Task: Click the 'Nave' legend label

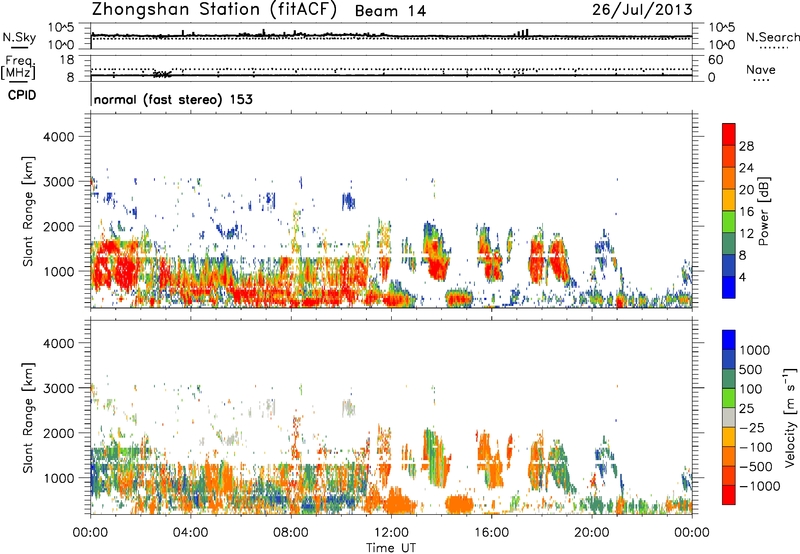Action: (761, 69)
